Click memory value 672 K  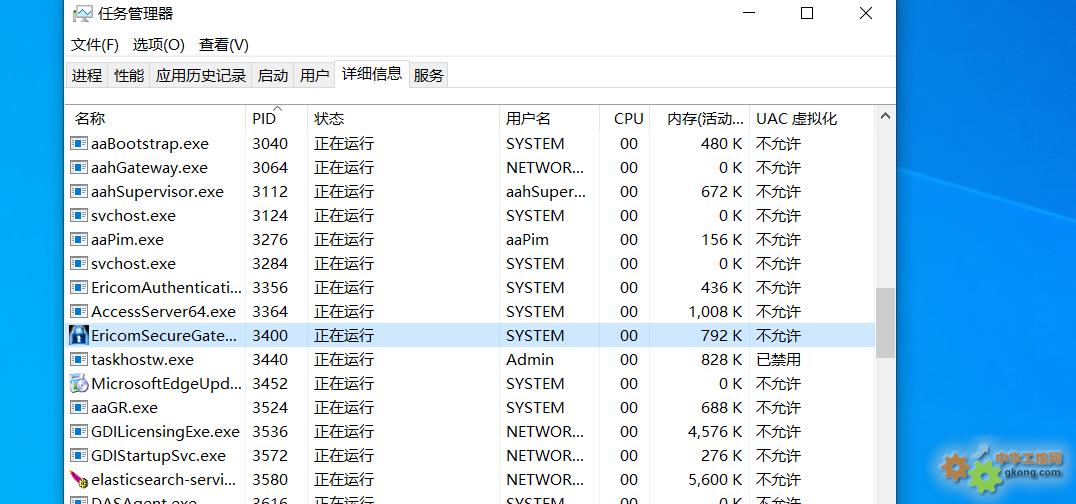[722, 192]
